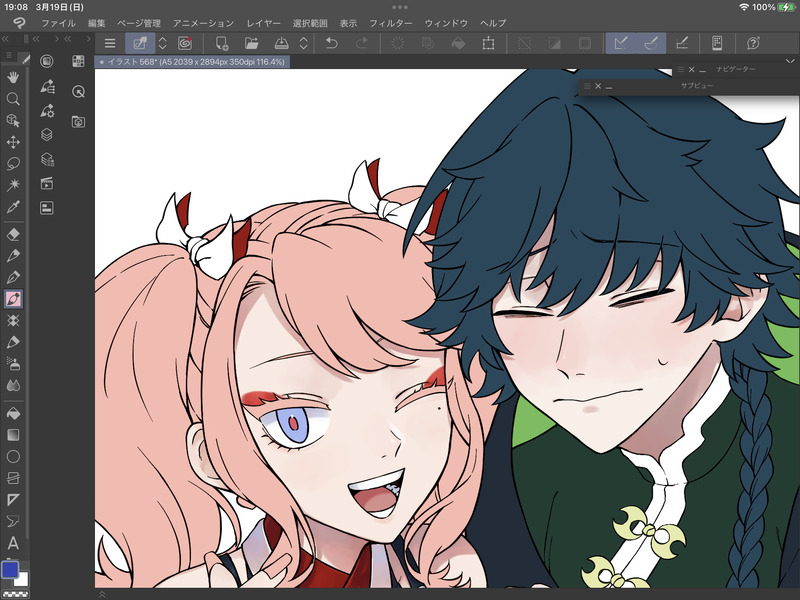Open the レイヤー menu
This screenshot has height=600, width=800.
pyautogui.click(x=263, y=23)
